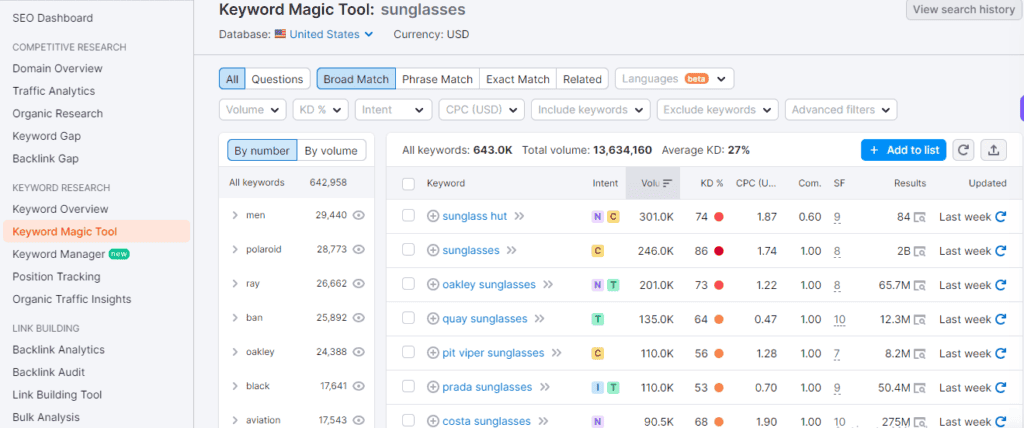Open the 'costa sunglasses' keyword link
This screenshot has width=1024, height=428.
click(487, 421)
